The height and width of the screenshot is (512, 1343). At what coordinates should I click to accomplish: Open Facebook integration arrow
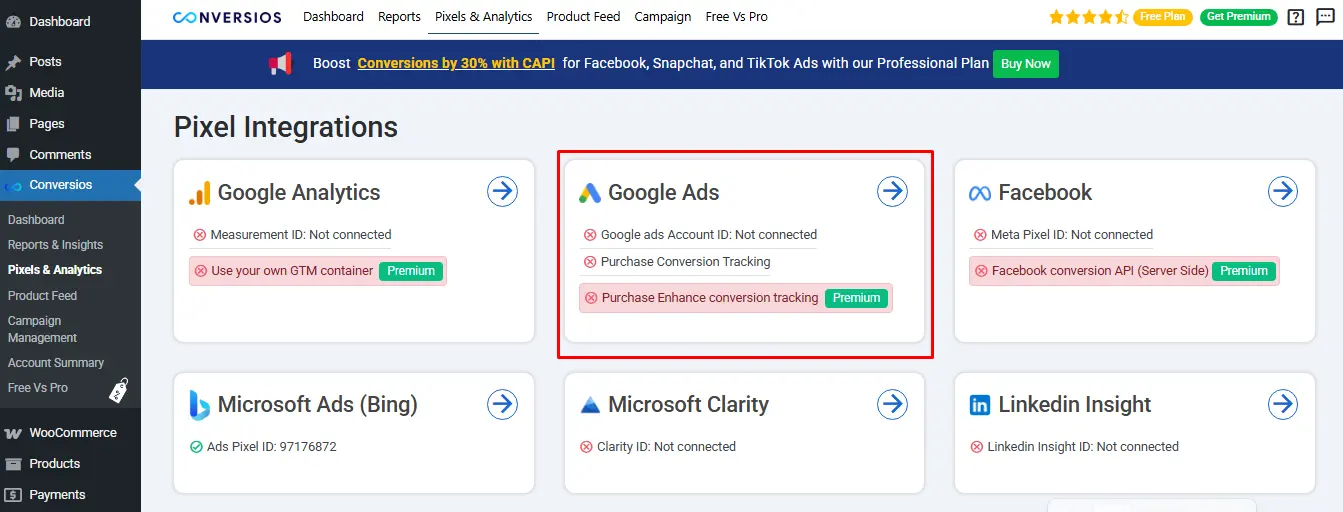click(1283, 191)
